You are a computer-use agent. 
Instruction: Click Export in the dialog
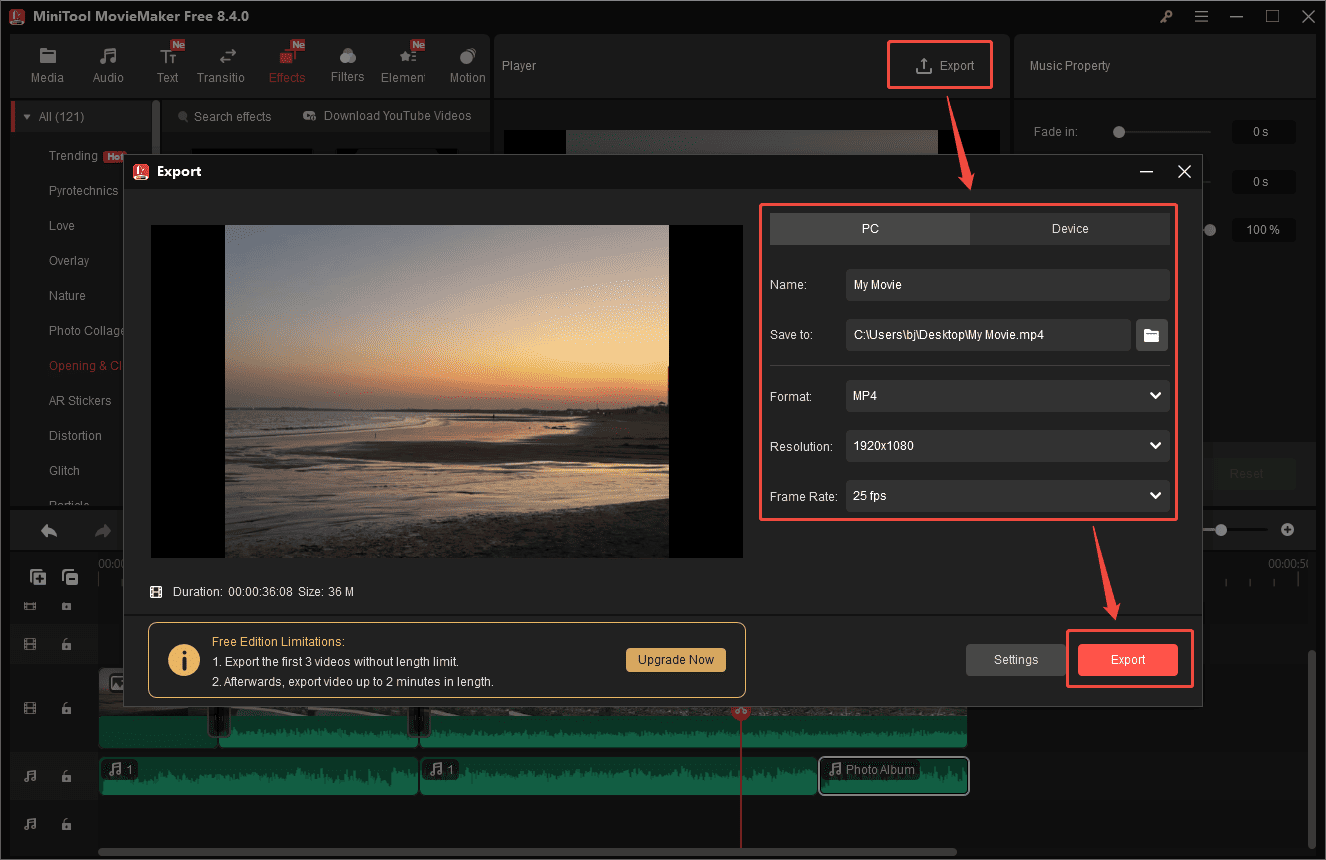coord(1128,660)
